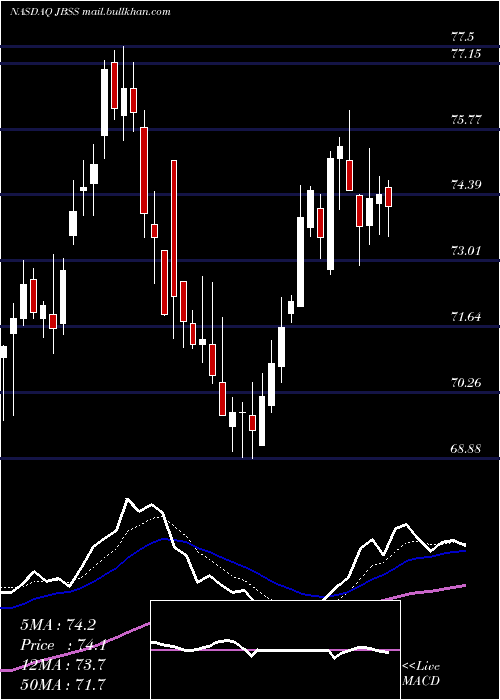
Task: Click inside the MACD inset chart
Action: pos(275,650)
